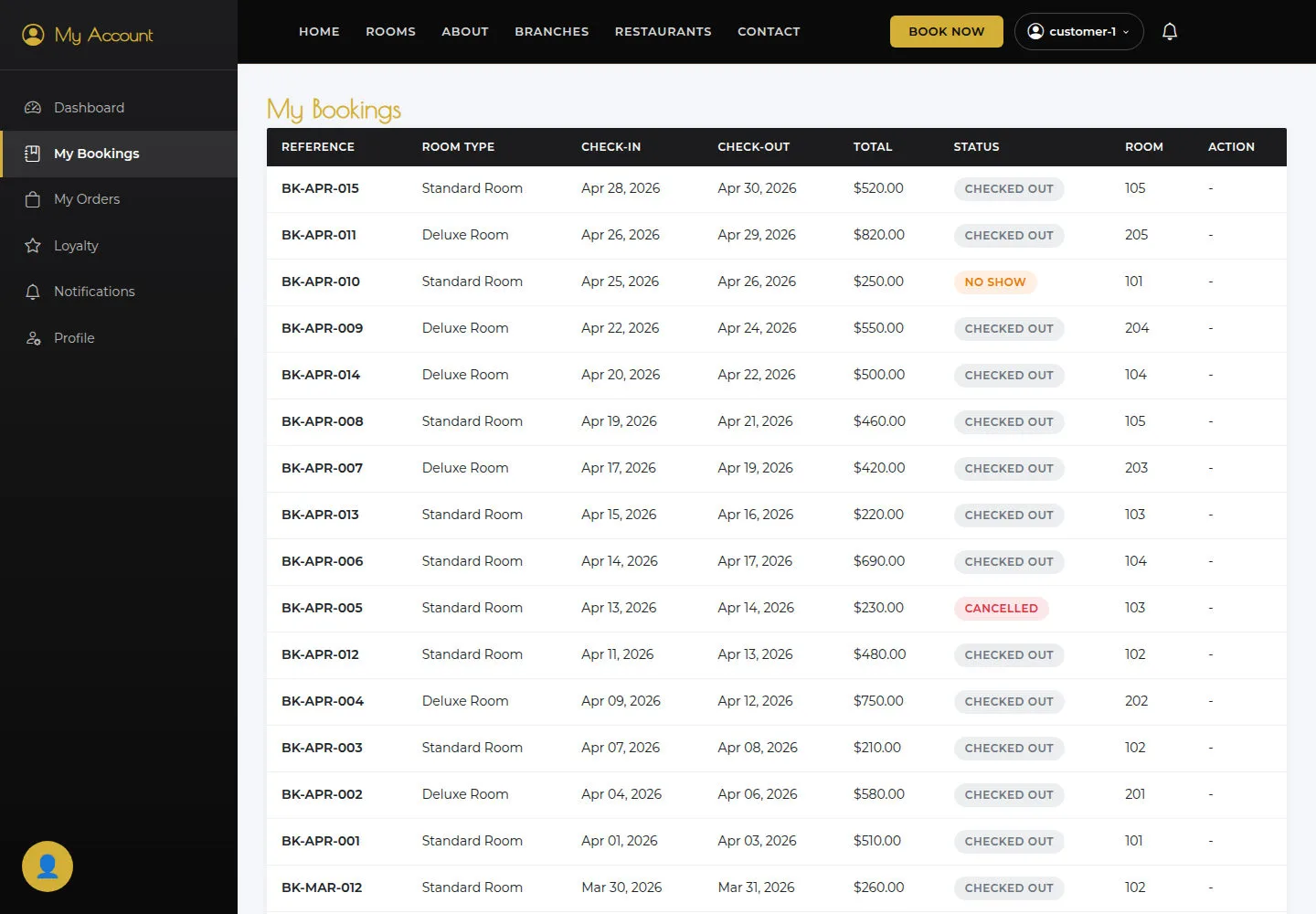Image resolution: width=1316 pixels, height=914 pixels.
Task: Open the Profile page
Action: [x=119, y=338]
